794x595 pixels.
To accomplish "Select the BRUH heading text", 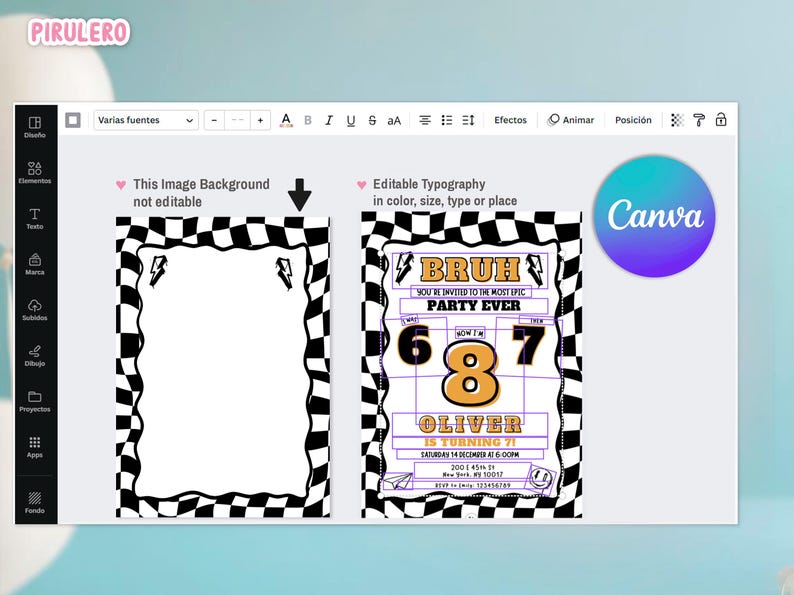I will point(470,269).
